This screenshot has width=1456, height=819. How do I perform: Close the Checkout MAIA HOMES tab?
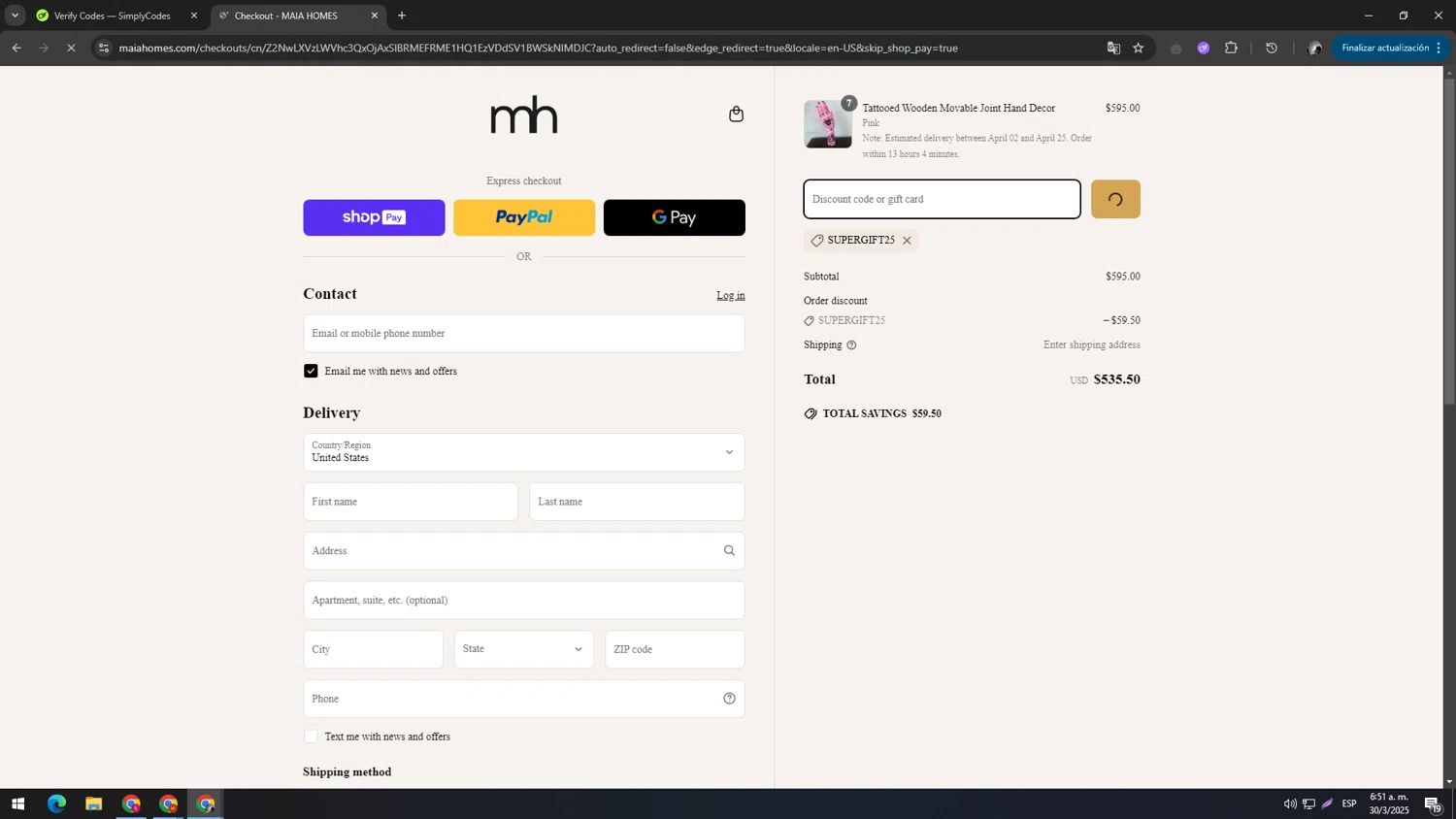[x=375, y=16]
